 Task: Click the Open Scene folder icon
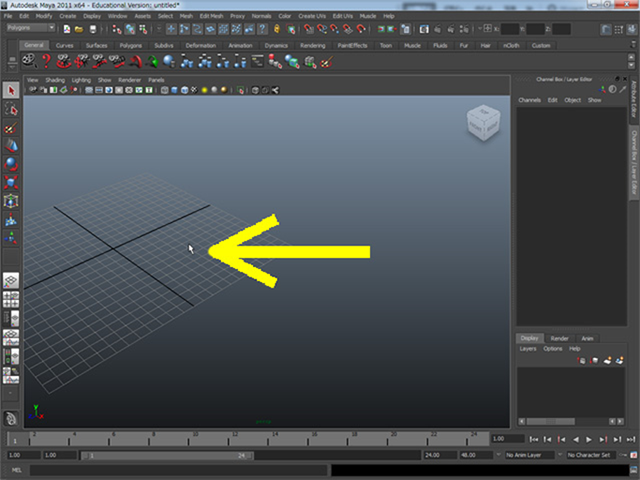[79, 29]
